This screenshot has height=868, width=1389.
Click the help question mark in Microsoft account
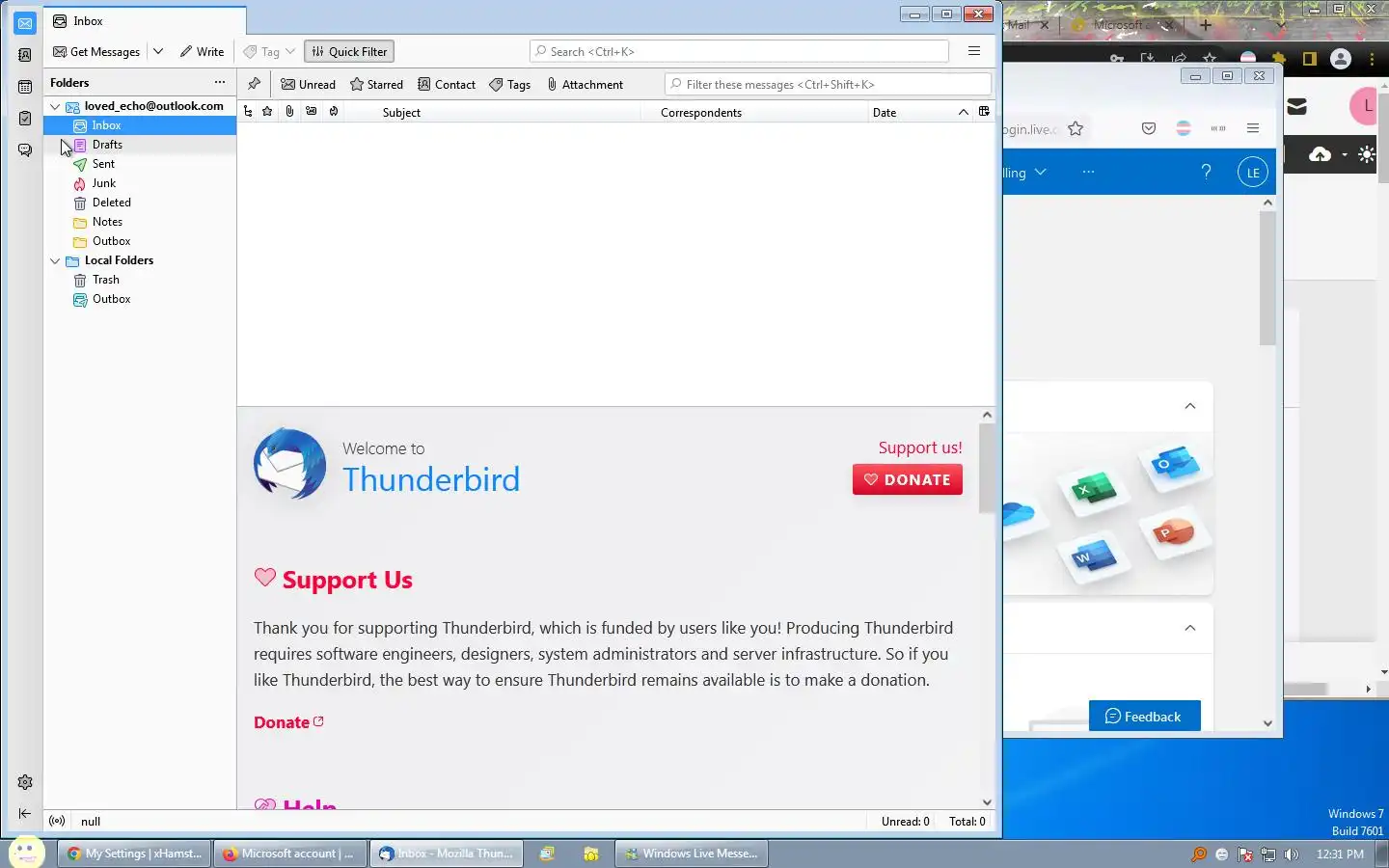[x=1206, y=172]
